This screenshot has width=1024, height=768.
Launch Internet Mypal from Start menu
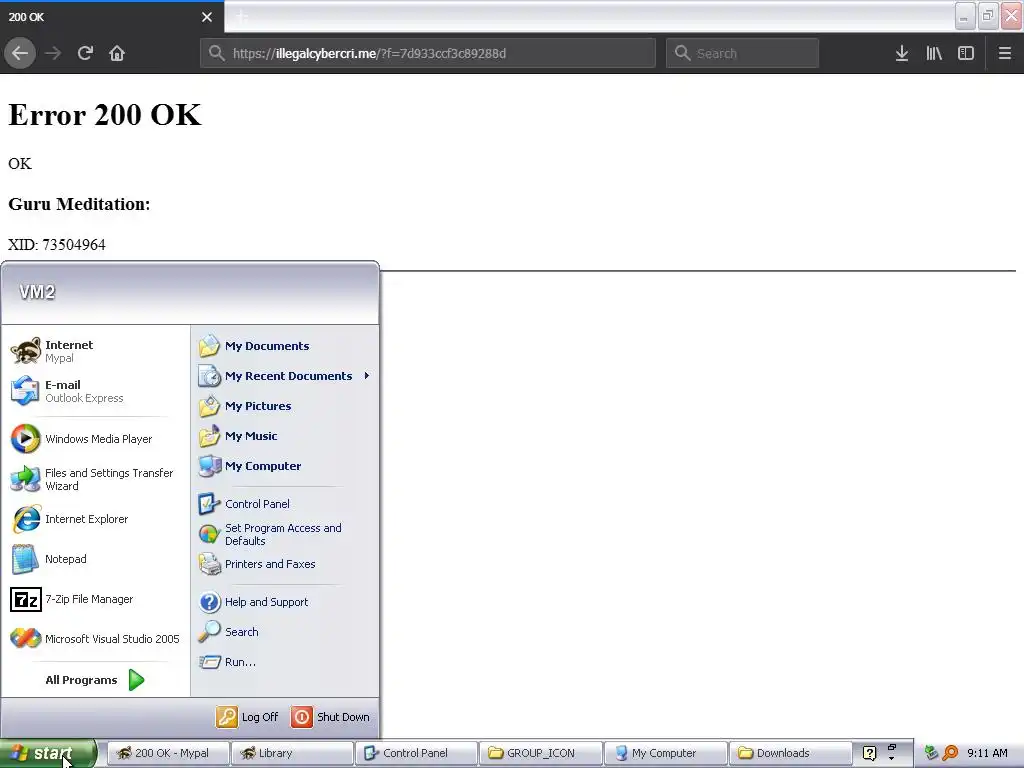pos(95,351)
